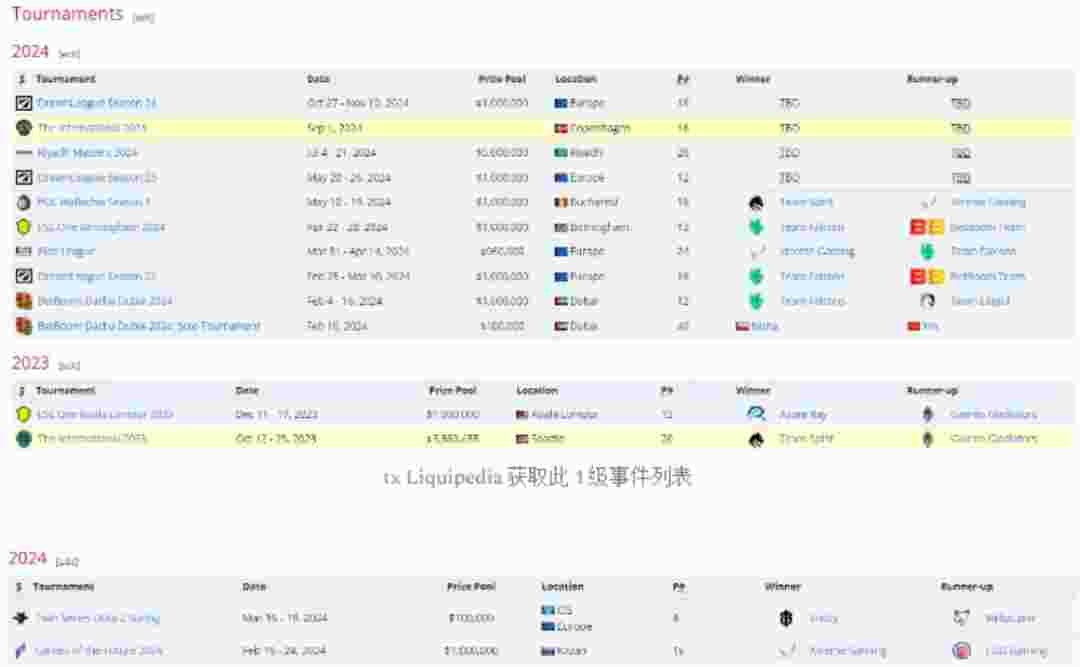Click edit link next to 2023 heading
1080x667 pixels.
69,366
